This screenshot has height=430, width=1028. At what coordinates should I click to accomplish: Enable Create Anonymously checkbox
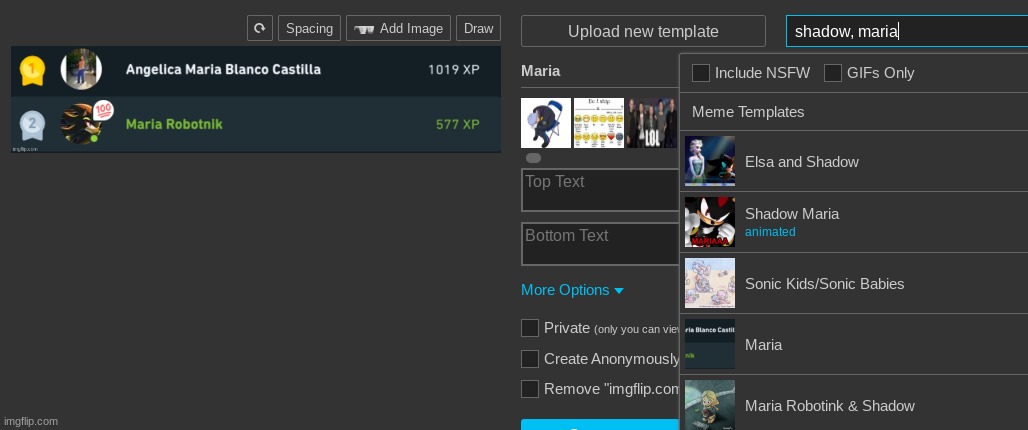(x=530, y=359)
